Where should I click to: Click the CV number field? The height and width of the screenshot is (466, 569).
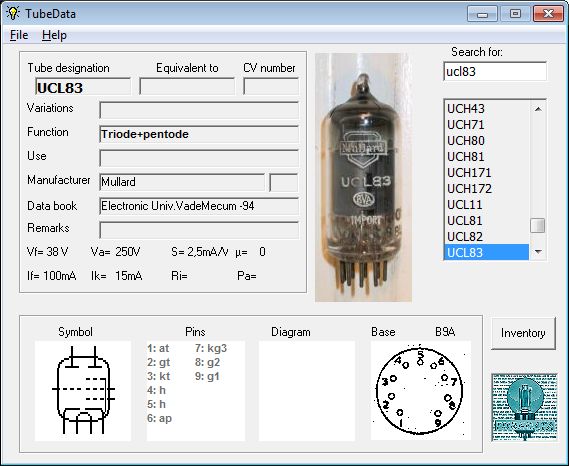(271, 87)
